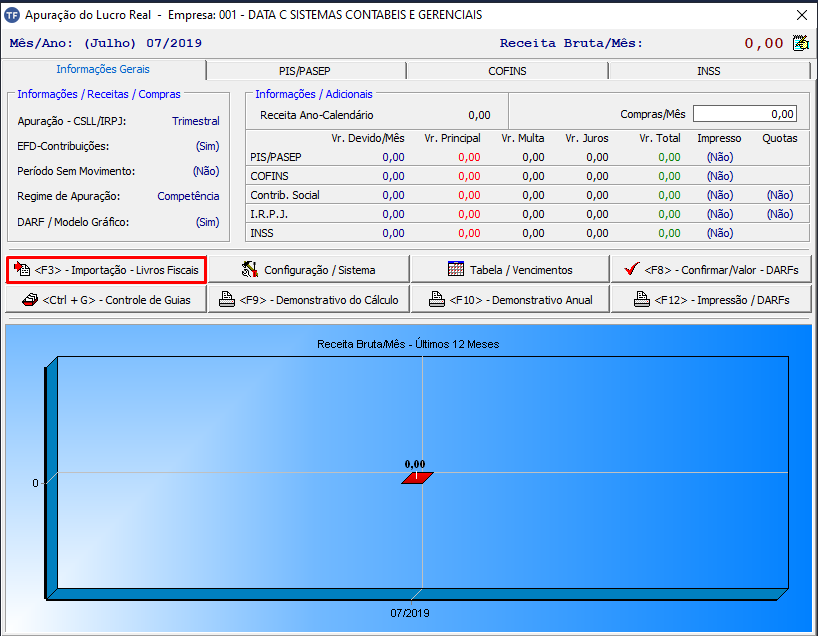
Task: Click the calculator icon beside Receita Bruta/Mês
Action: pyautogui.click(x=801, y=43)
